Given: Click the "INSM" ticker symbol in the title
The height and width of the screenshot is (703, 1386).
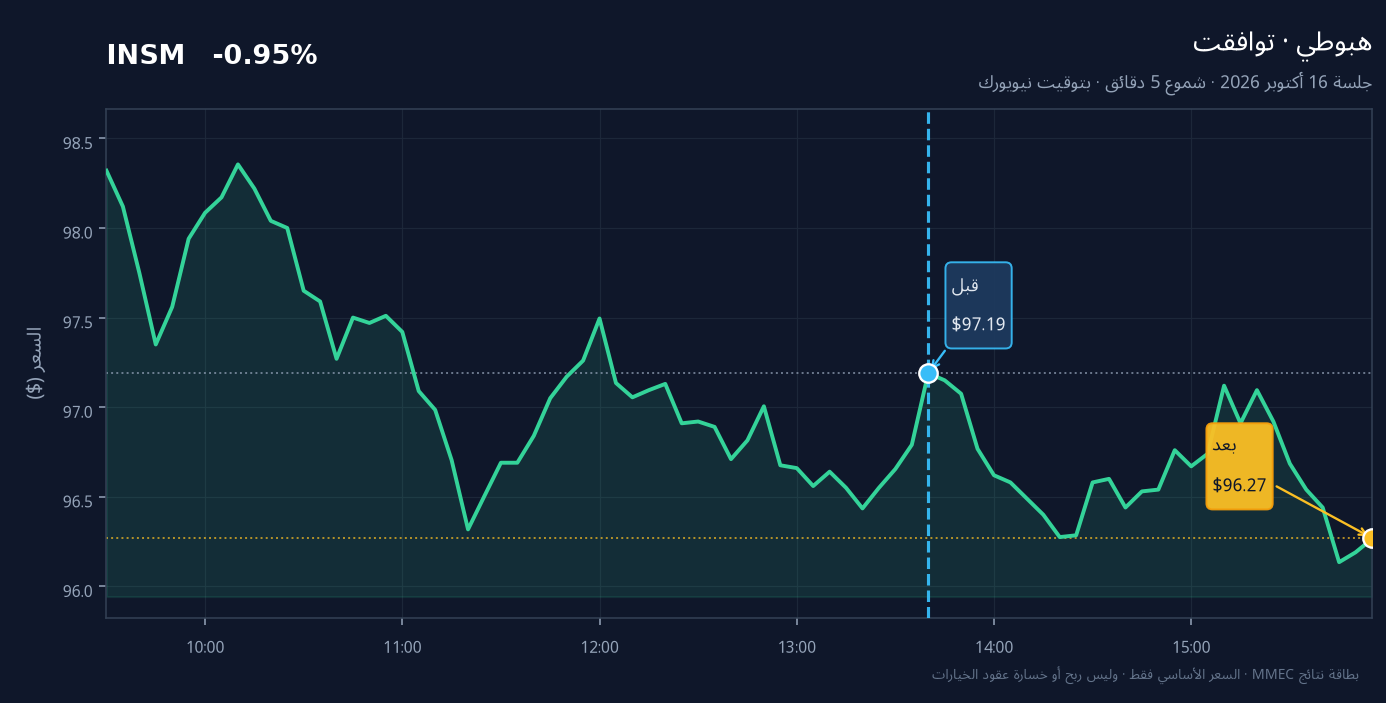Looking at the screenshot, I should pyautogui.click(x=146, y=56).
